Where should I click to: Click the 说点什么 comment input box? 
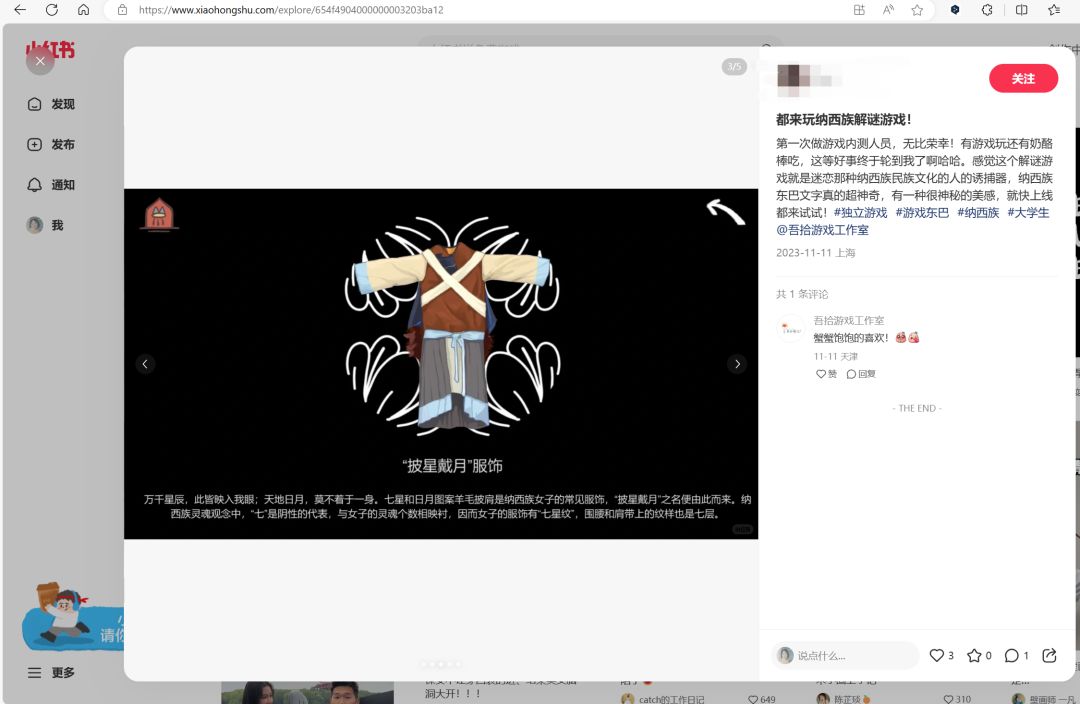(846, 655)
